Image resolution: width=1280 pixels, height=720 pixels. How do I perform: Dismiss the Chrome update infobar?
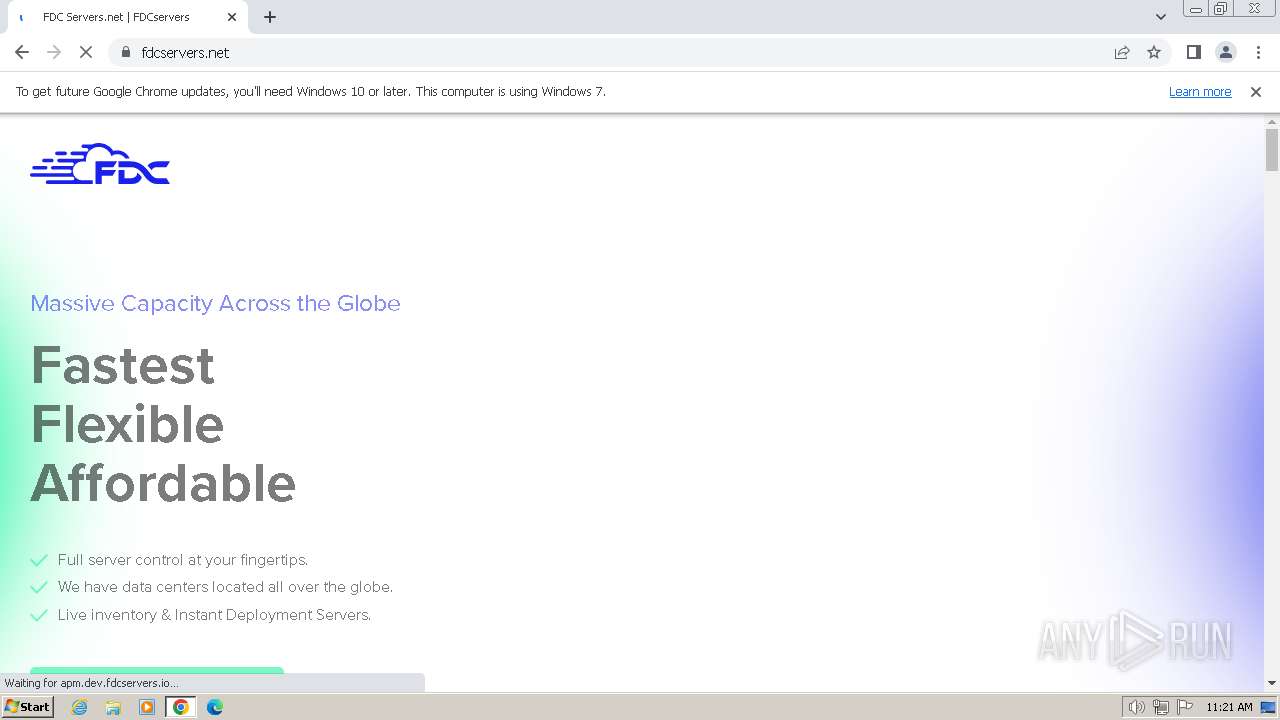point(1256,91)
